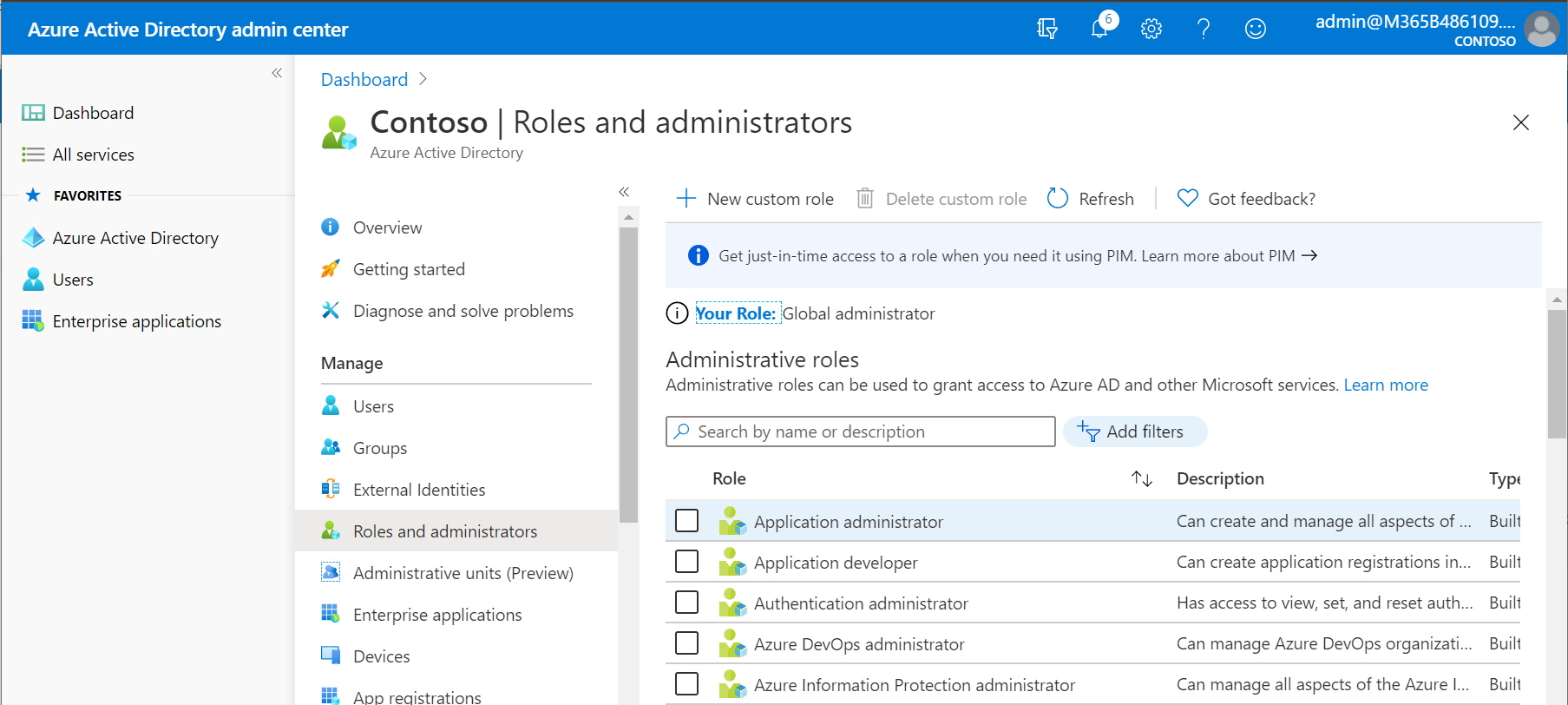This screenshot has width=1568, height=705.
Task: Click the breadcrumb chevron after Dashboard
Action: (423, 79)
